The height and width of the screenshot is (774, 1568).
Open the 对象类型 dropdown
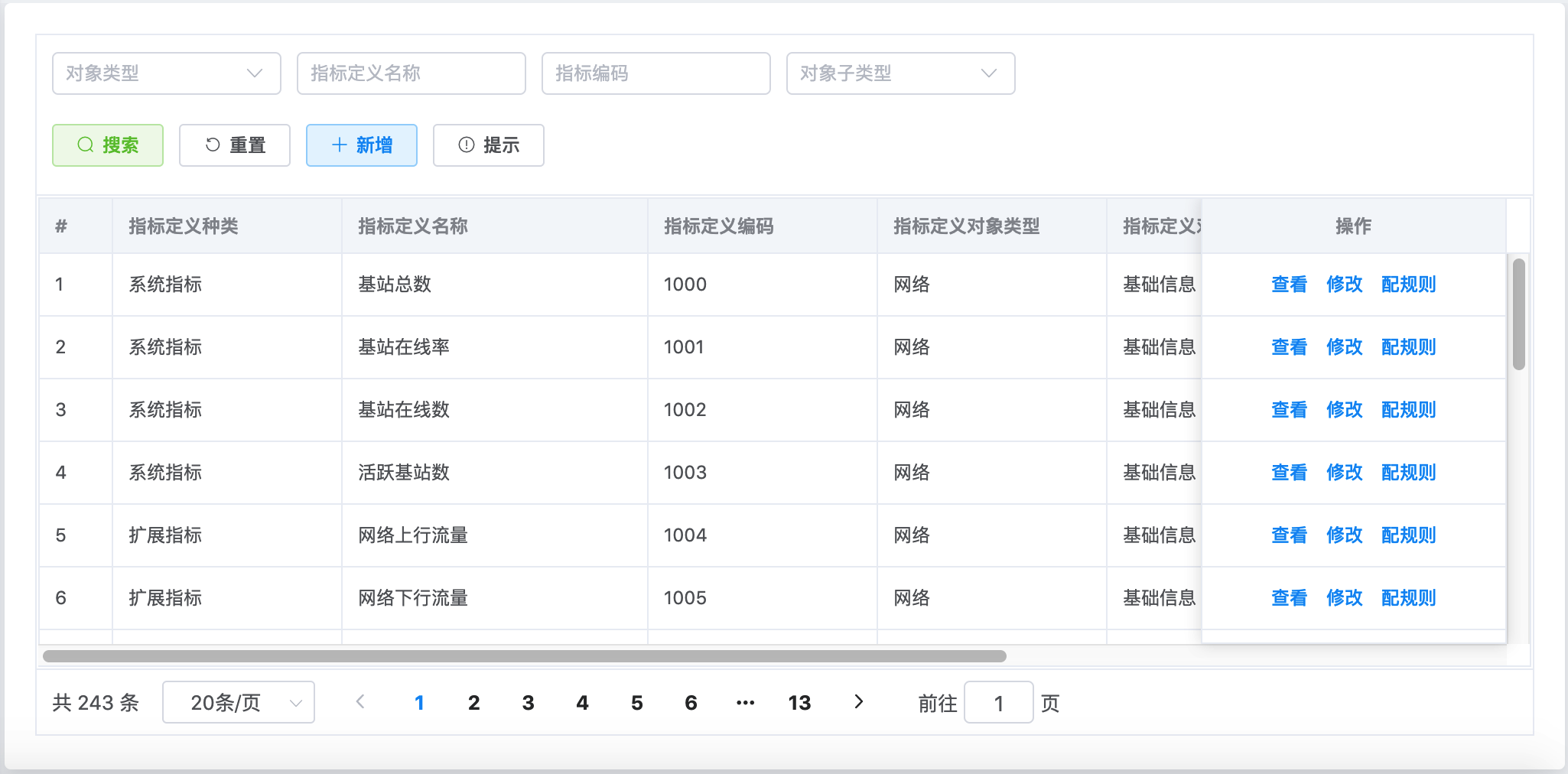[x=167, y=73]
